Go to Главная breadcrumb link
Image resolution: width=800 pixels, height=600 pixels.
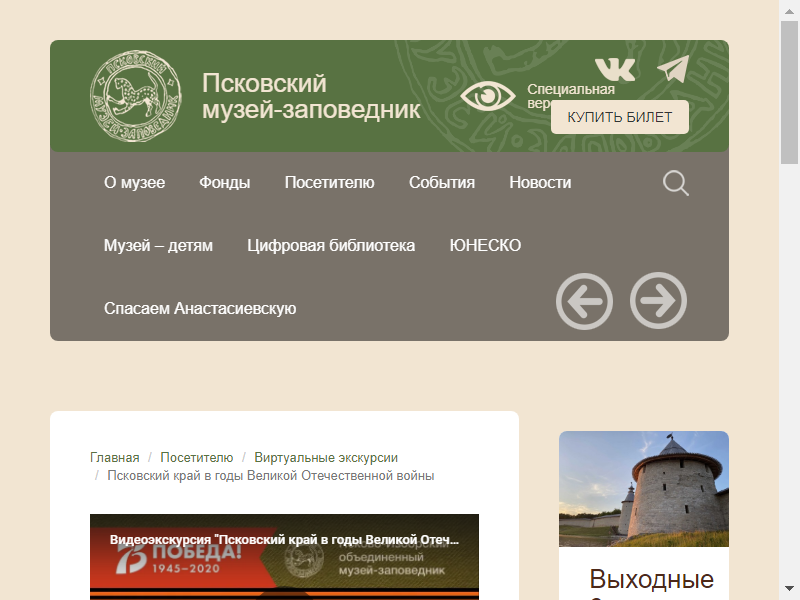(114, 458)
